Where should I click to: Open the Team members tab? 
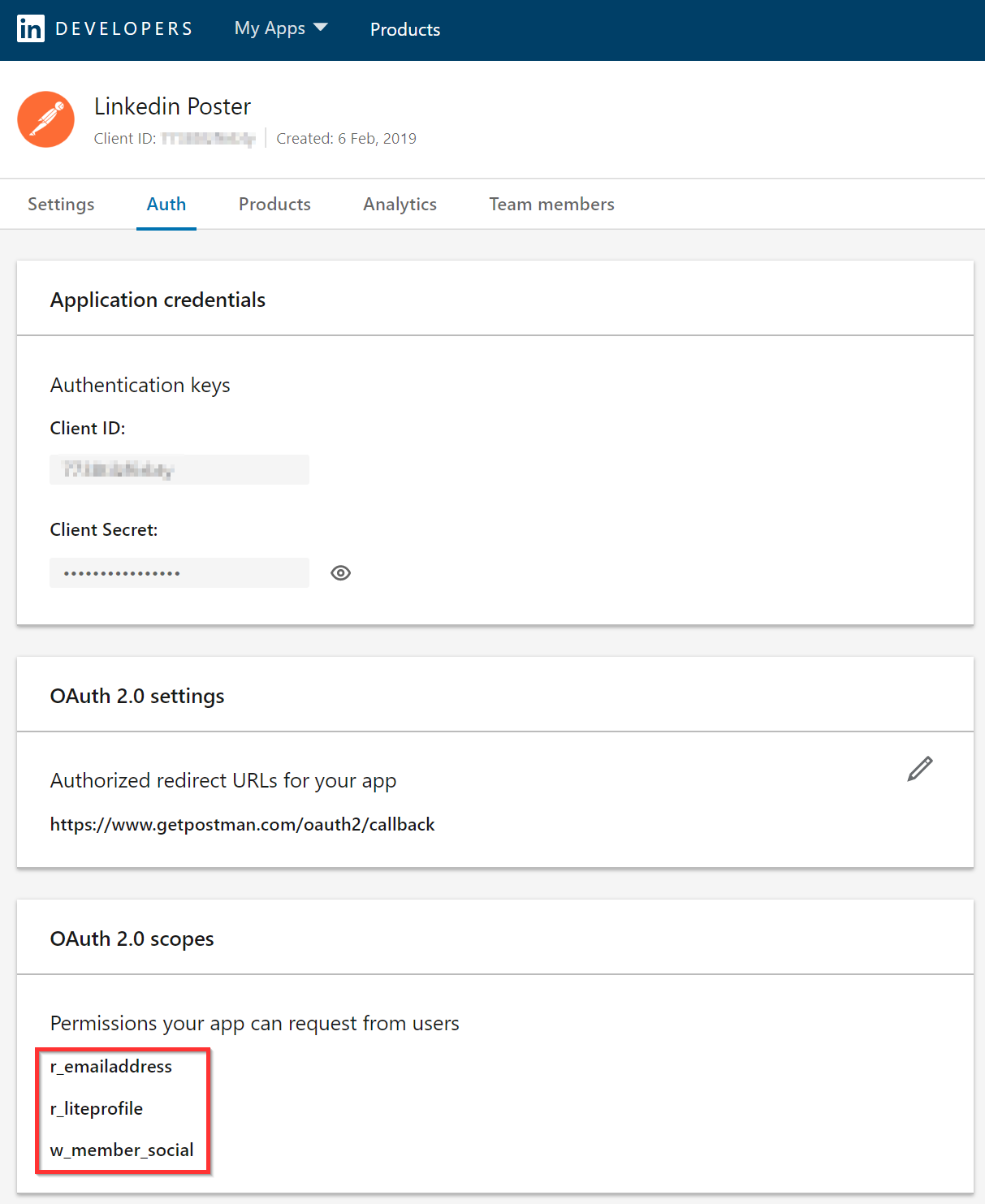551,205
